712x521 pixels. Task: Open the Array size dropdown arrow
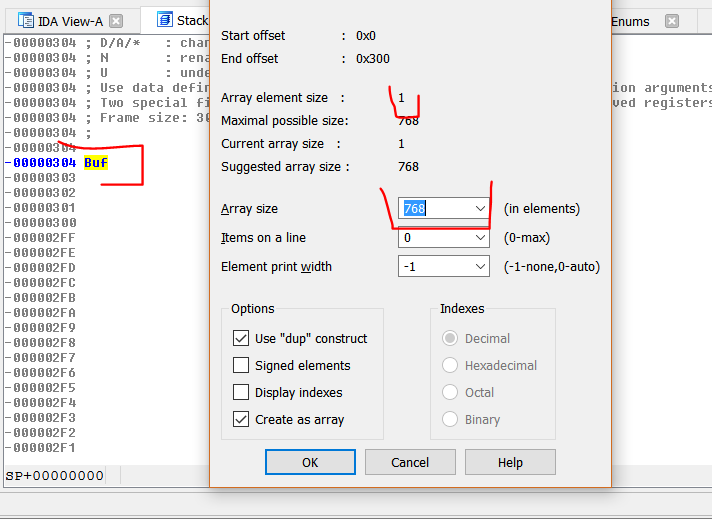point(480,209)
